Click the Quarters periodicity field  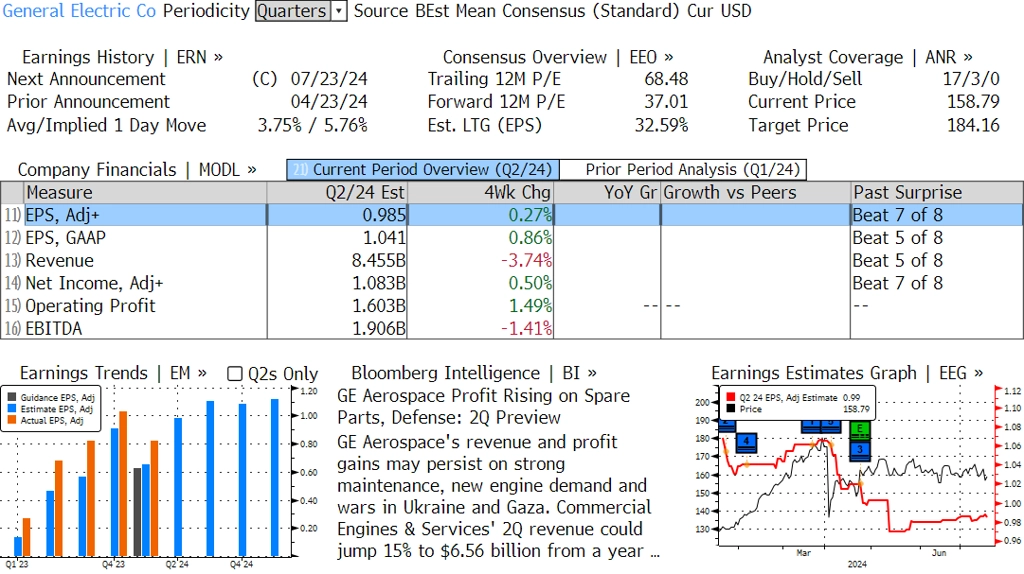[x=293, y=11]
